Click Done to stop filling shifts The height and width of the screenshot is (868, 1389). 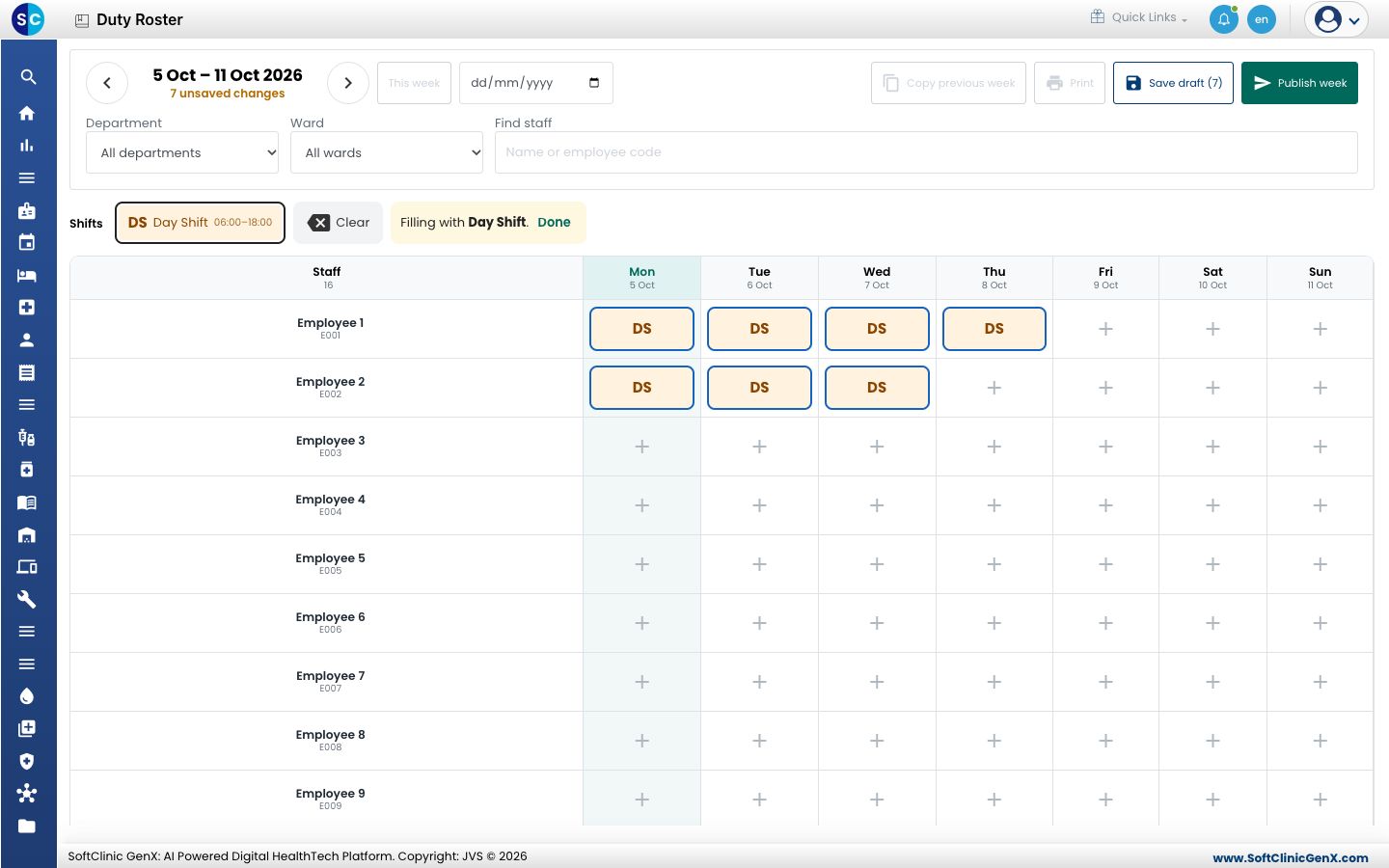(554, 223)
